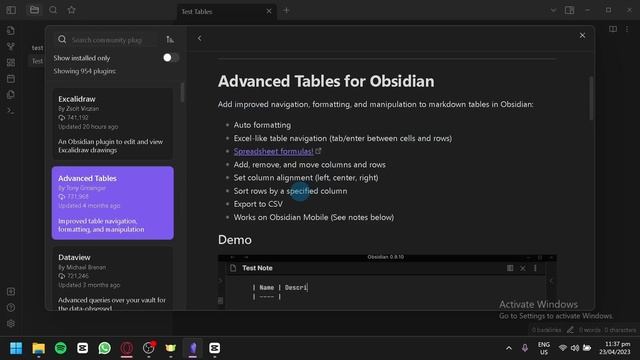Open a new tab with plus icon

(286, 11)
